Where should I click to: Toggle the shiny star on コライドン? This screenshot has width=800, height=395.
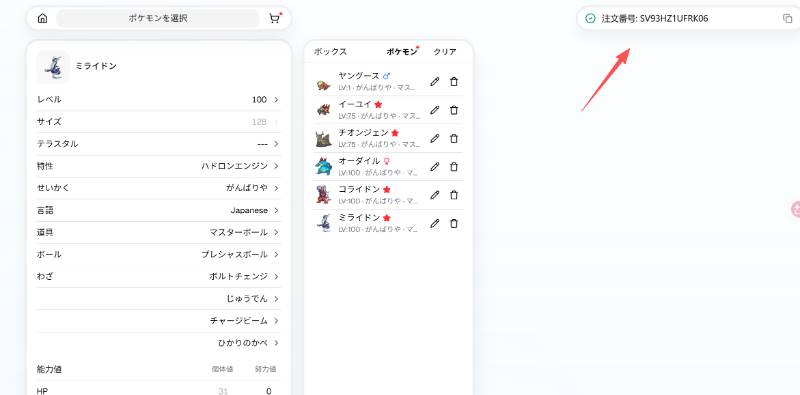(x=386, y=189)
